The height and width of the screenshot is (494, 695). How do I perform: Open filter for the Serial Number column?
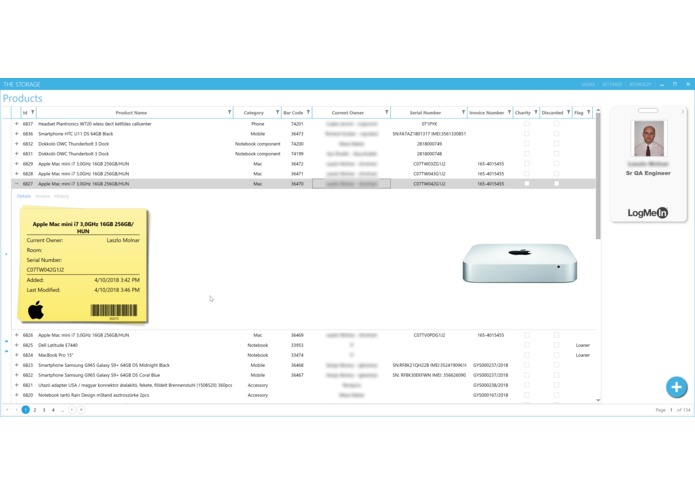(x=464, y=113)
